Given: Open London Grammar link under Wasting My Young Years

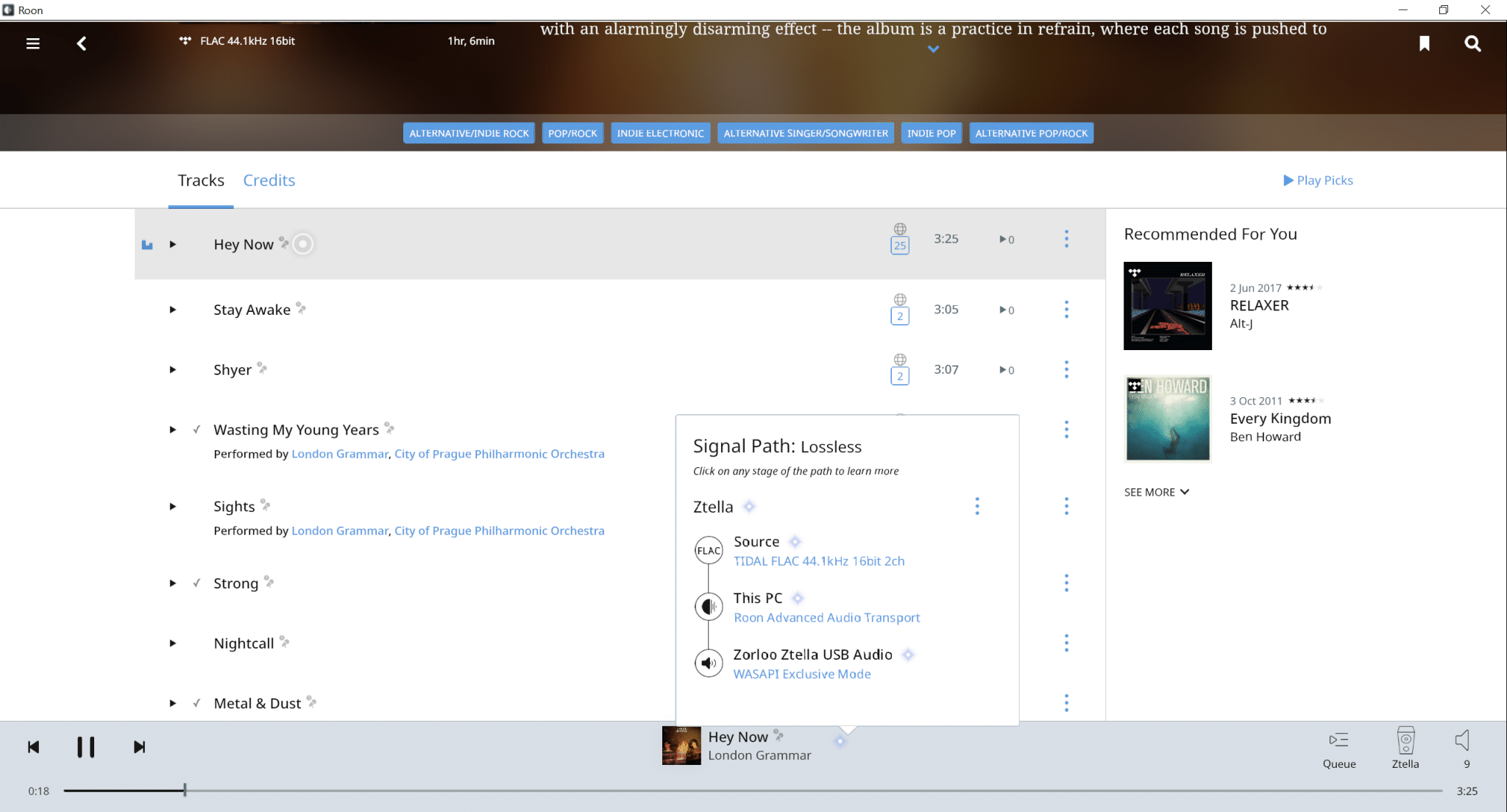Looking at the screenshot, I should (340, 454).
